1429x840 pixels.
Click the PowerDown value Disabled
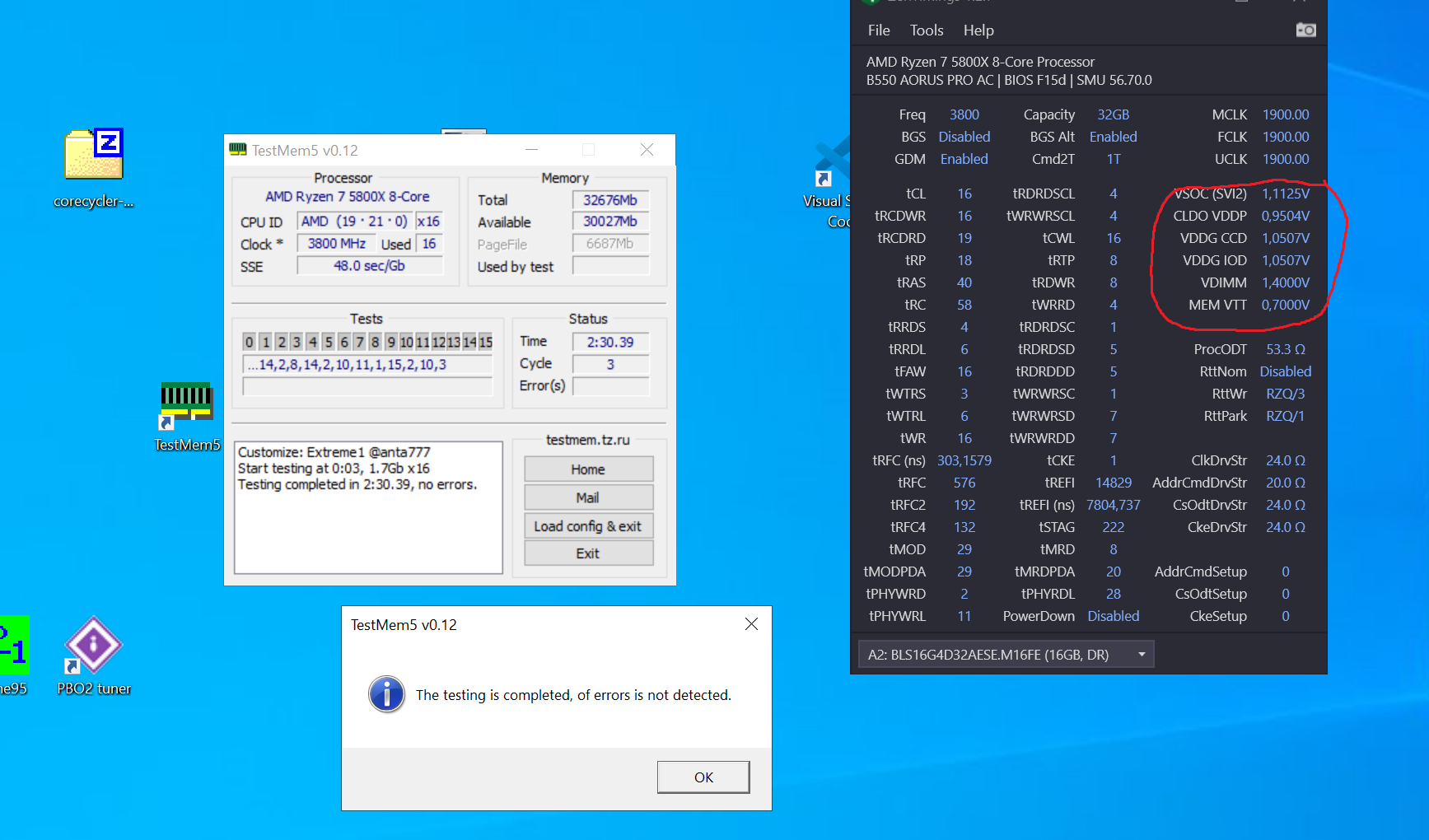point(1114,616)
